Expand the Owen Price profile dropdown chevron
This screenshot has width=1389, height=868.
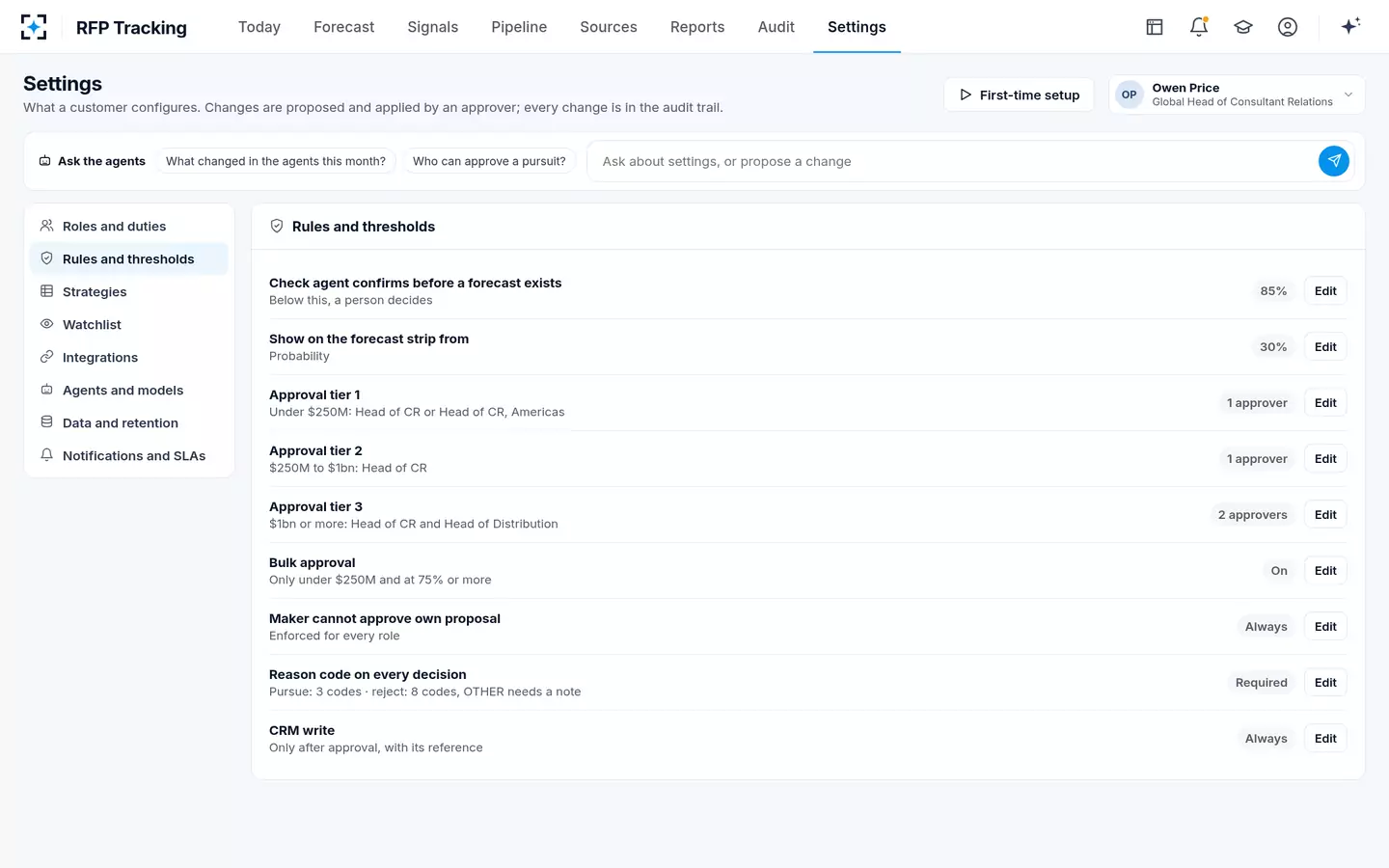pos(1348,95)
